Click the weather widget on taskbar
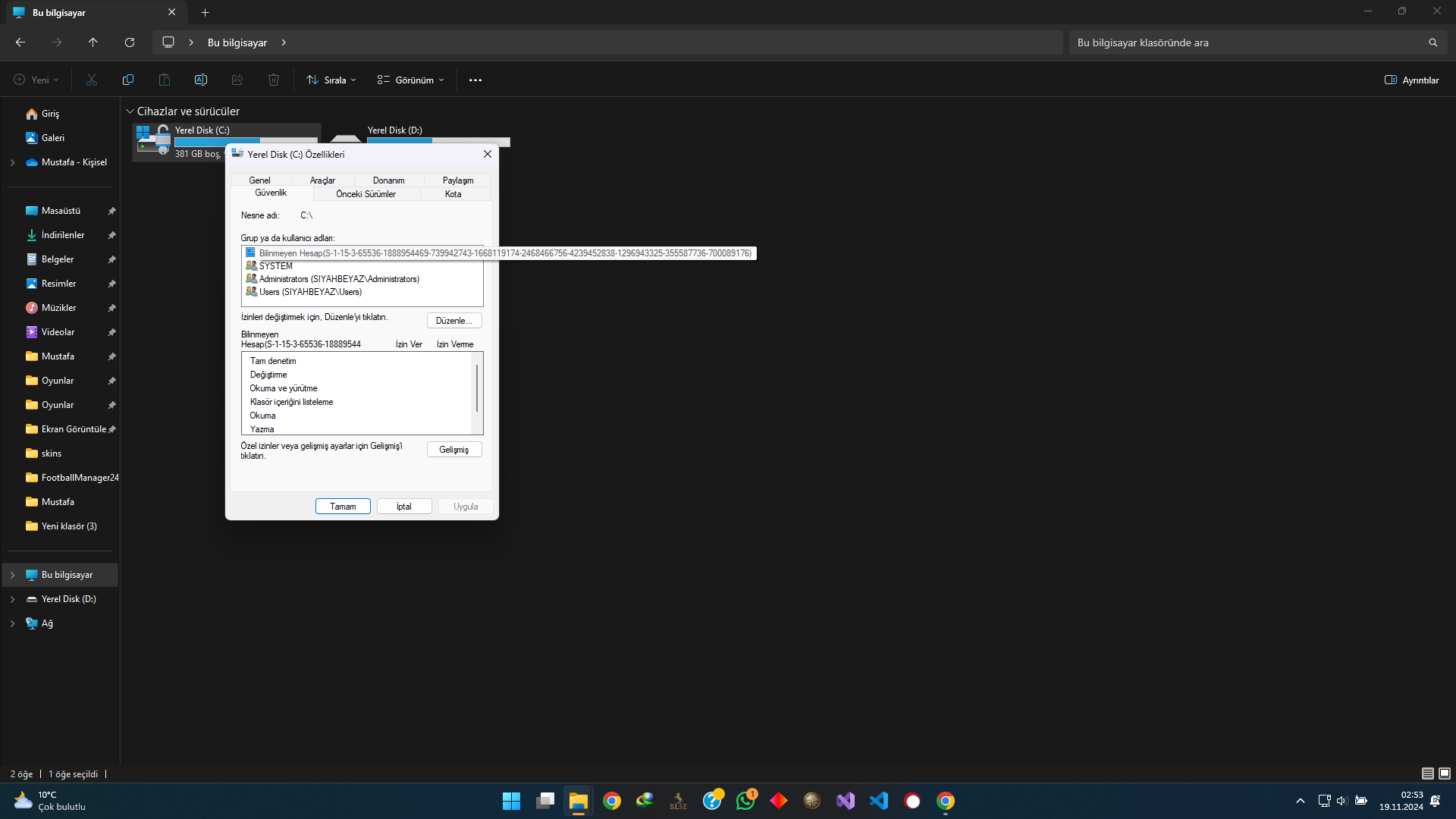Screen dimensions: 1456x819 pos(50,801)
